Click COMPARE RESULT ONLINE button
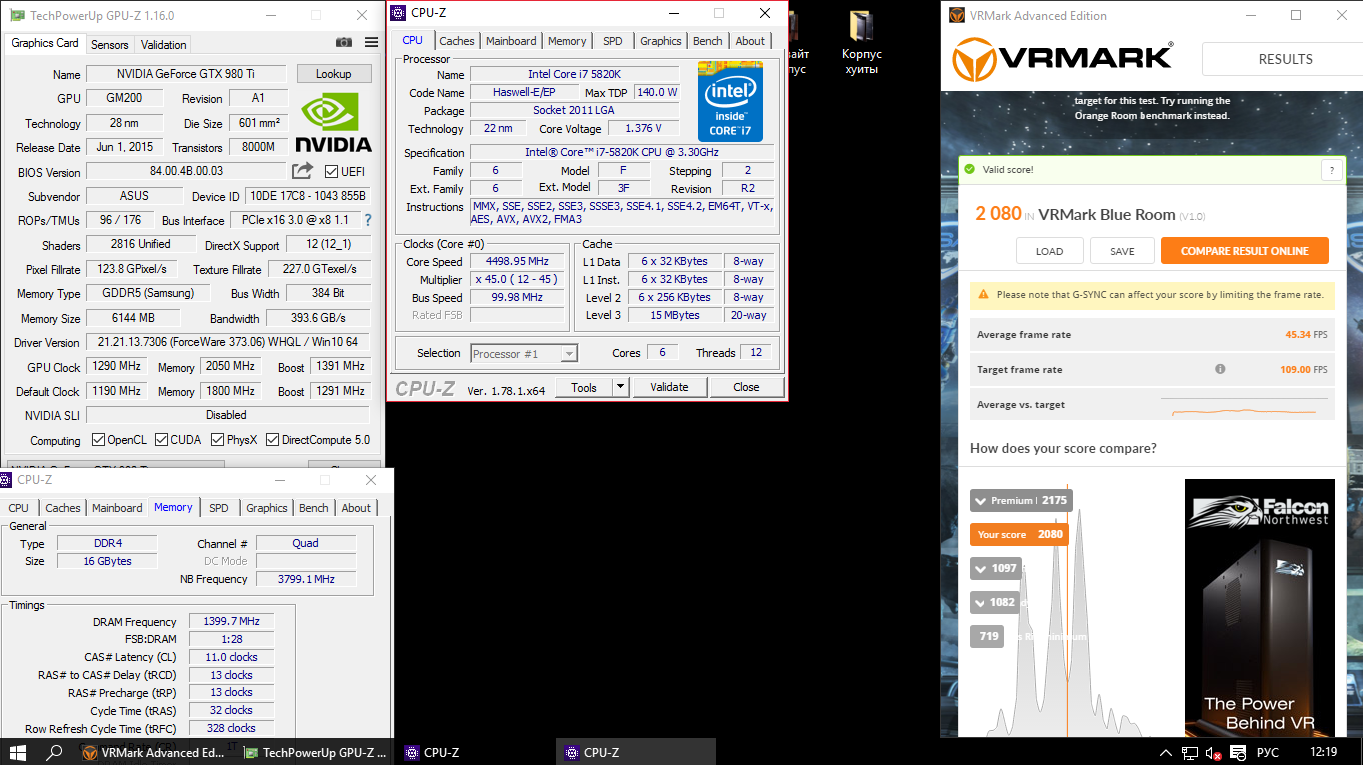Image resolution: width=1363 pixels, height=765 pixels. click(x=1244, y=251)
